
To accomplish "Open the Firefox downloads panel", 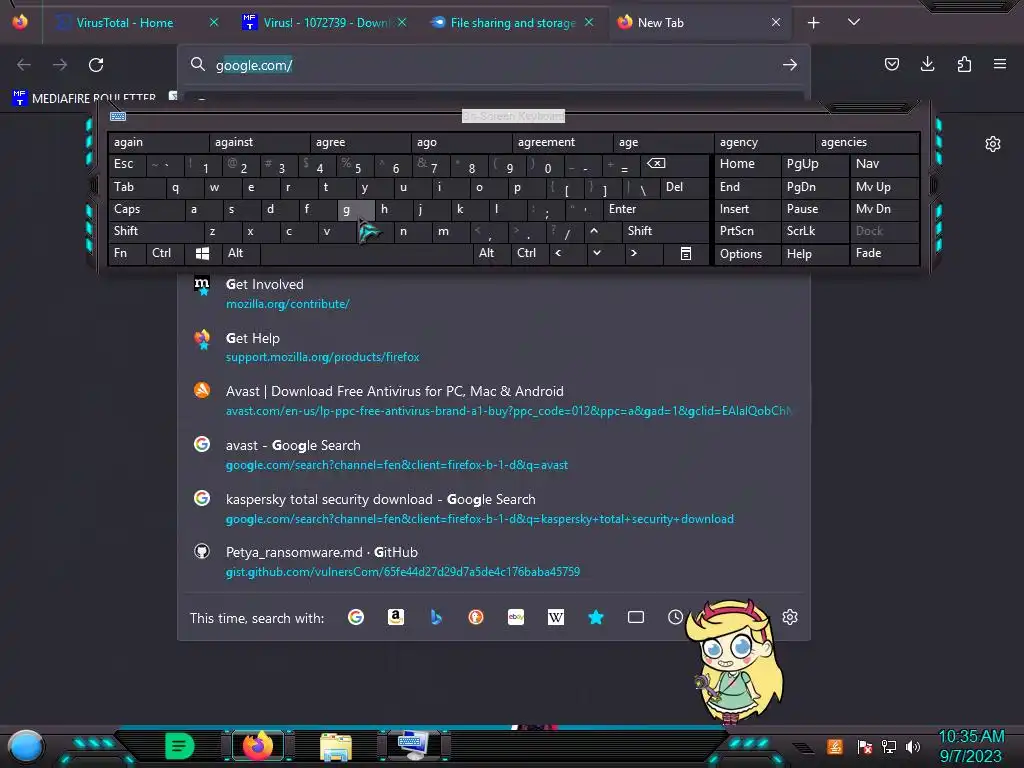I will (927, 64).
